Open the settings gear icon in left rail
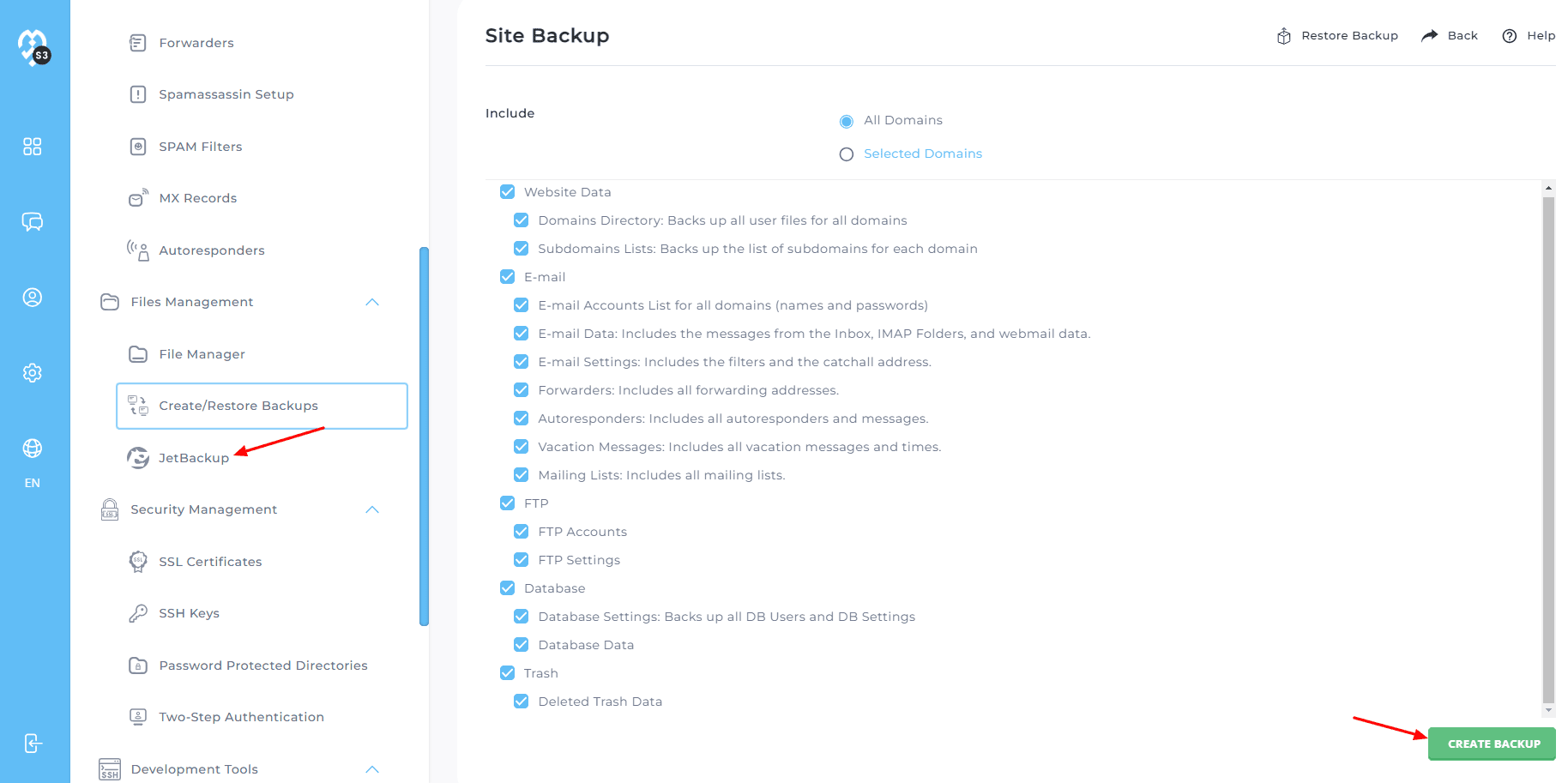Screen dimensions: 1568x783 [32, 373]
